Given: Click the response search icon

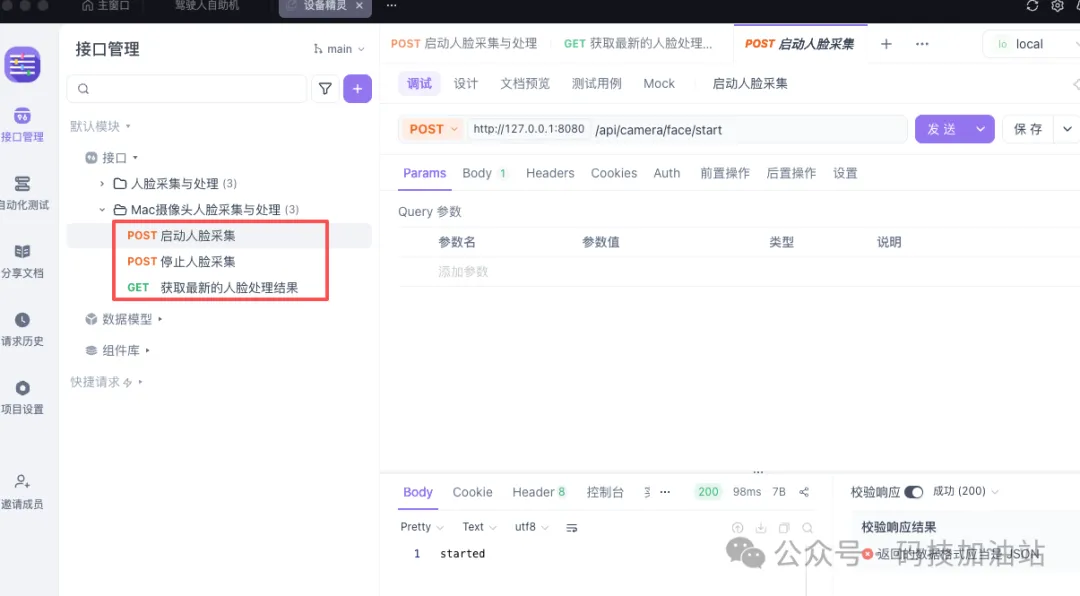Looking at the screenshot, I should (807, 528).
